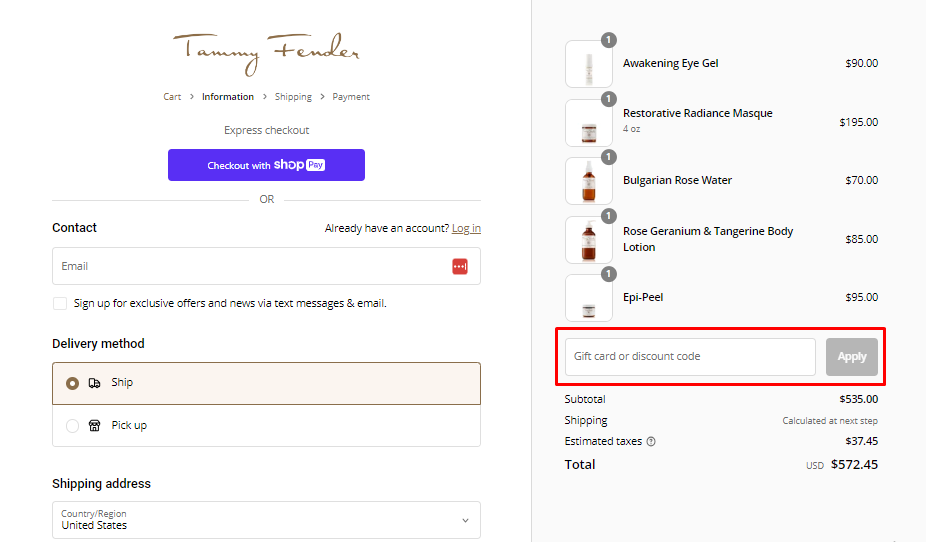Click the Bulgarian Rose Water thumbnail
The height and width of the screenshot is (542, 926).
pos(589,181)
